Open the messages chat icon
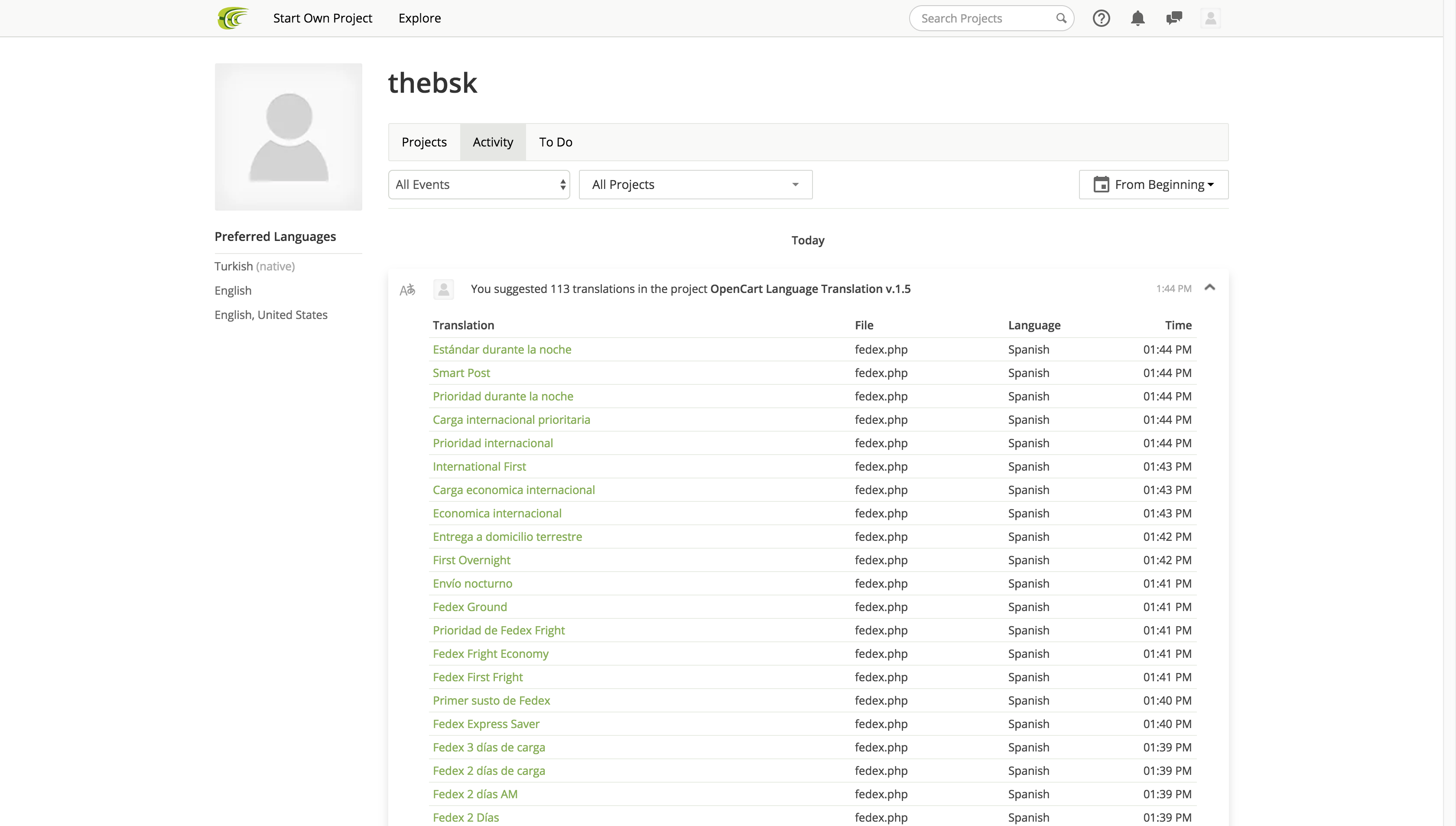Image resolution: width=1456 pixels, height=826 pixels. (x=1173, y=18)
